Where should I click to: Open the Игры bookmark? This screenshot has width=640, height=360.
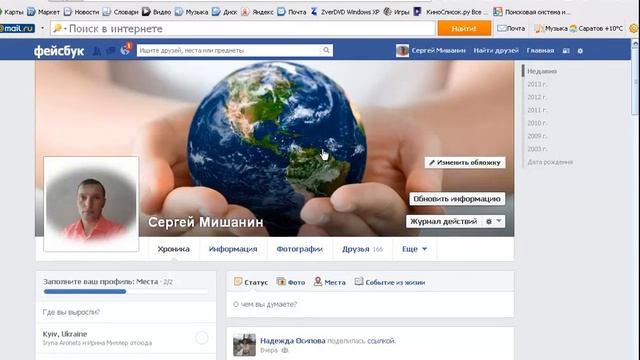(x=397, y=12)
